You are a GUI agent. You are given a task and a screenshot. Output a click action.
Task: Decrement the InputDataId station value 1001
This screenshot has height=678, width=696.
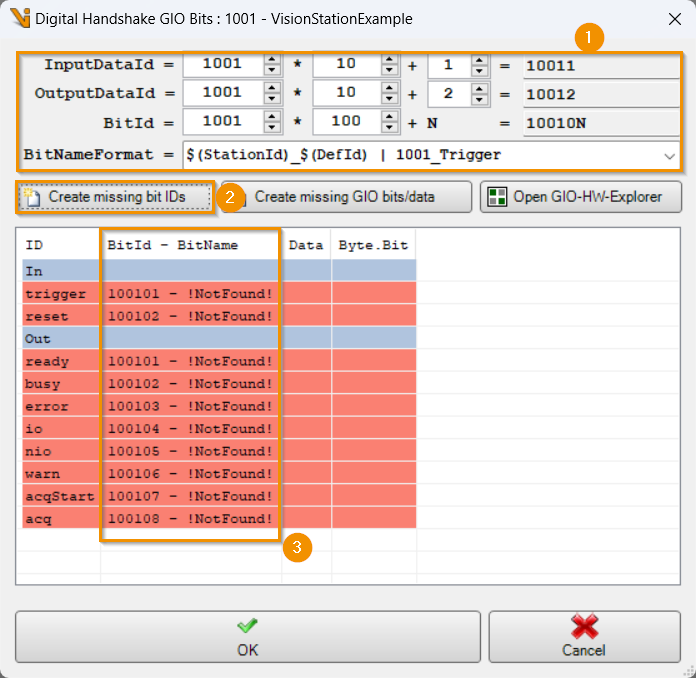pyautogui.click(x=272, y=70)
